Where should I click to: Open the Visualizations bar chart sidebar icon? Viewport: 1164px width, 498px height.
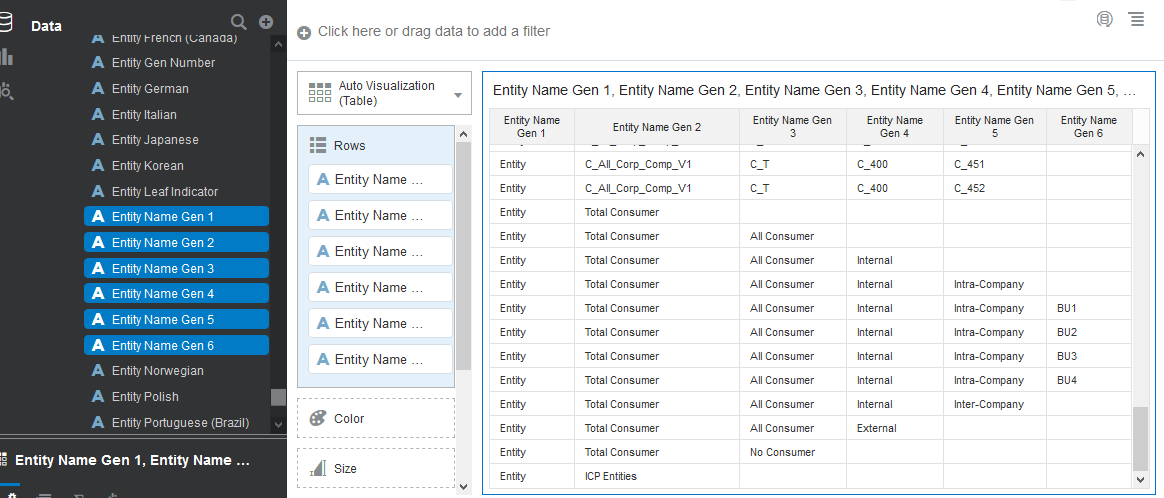(7, 58)
